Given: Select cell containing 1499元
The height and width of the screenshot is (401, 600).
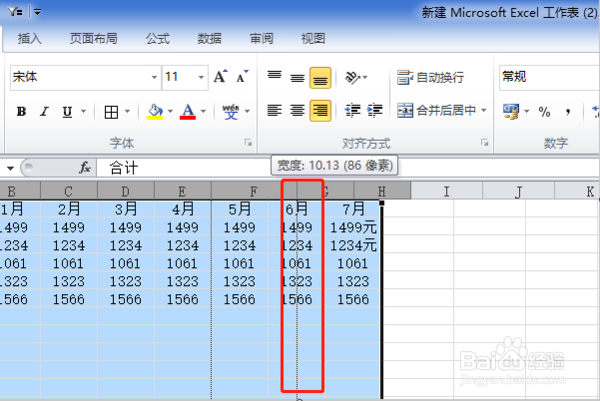Looking at the screenshot, I should coord(353,227).
